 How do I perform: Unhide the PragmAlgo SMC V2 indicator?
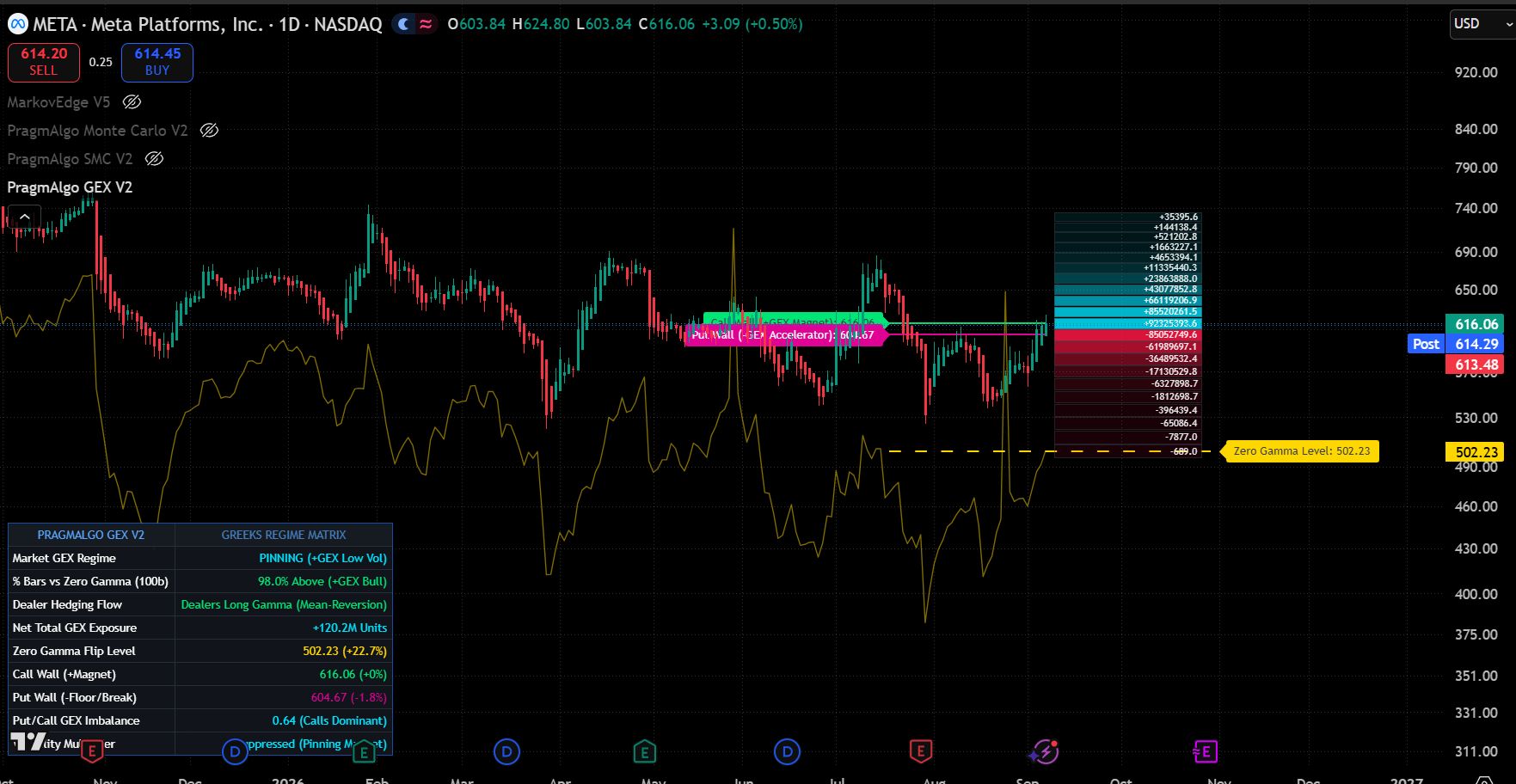tap(154, 159)
